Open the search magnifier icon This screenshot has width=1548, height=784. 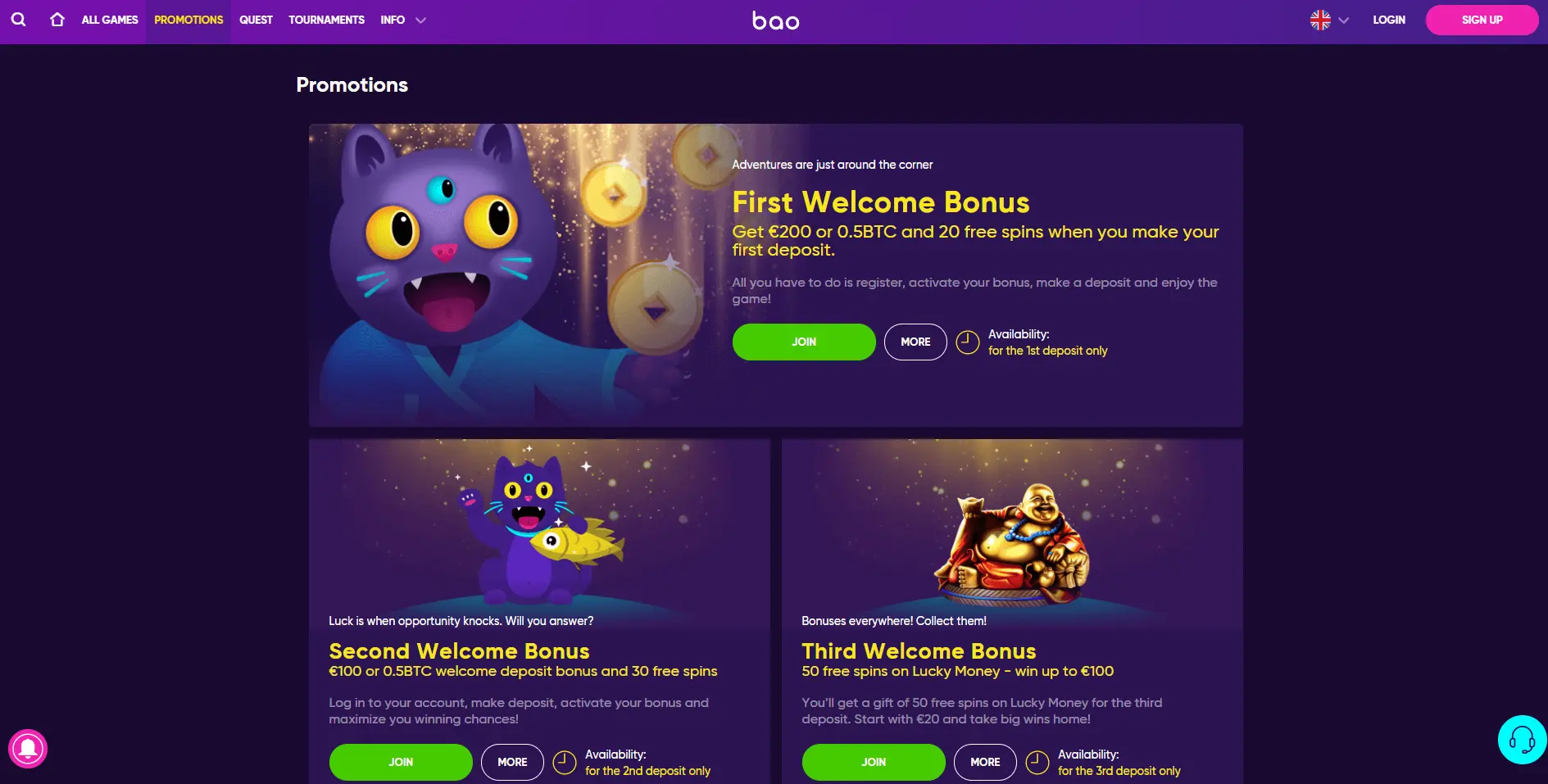(x=18, y=20)
